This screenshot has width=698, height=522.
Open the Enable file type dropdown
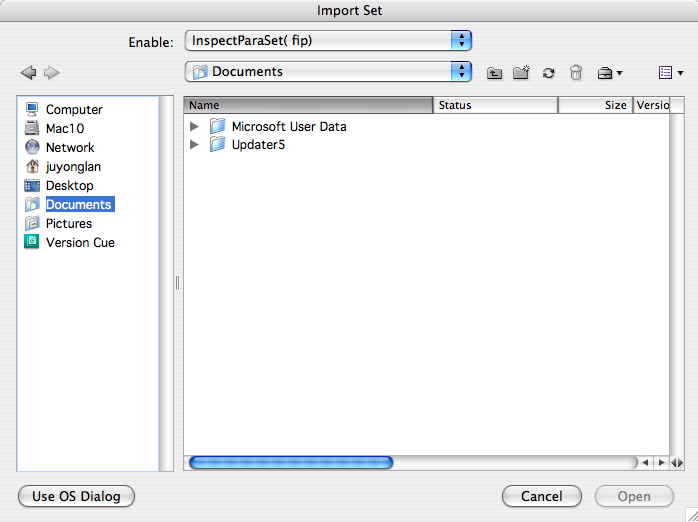coord(328,41)
